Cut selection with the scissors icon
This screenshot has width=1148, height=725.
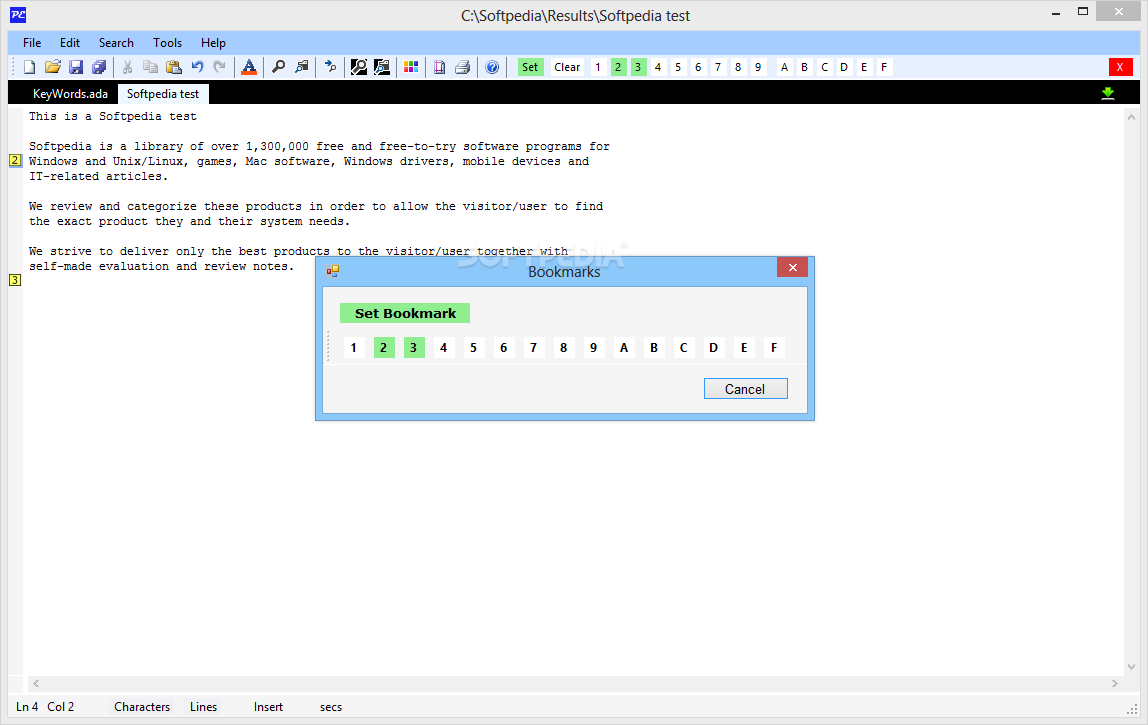point(127,67)
